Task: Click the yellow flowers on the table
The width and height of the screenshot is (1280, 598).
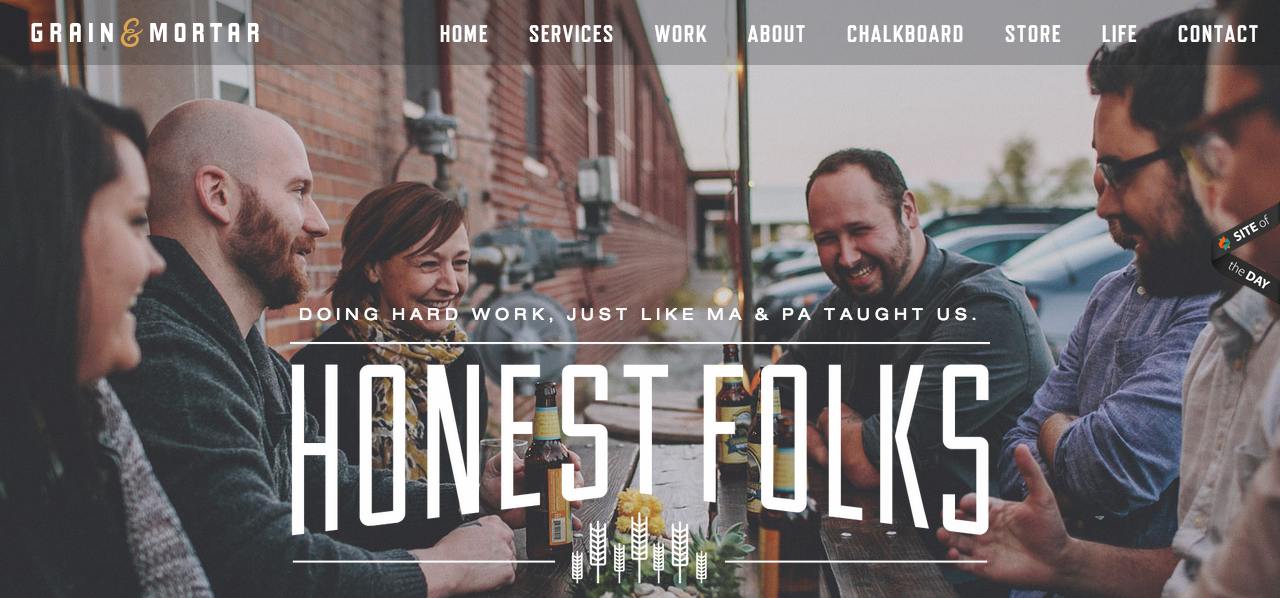Action: pyautogui.click(x=640, y=512)
